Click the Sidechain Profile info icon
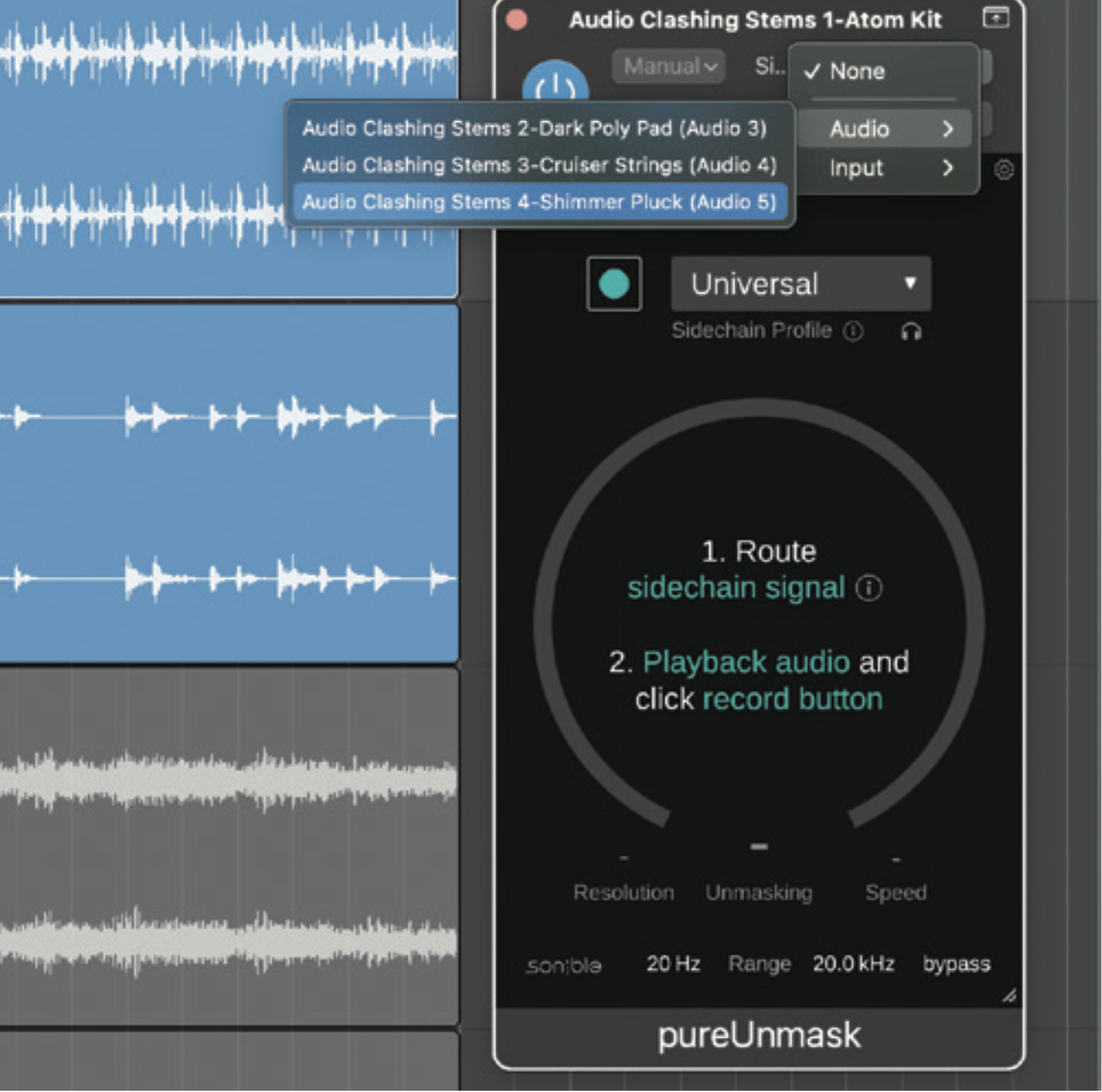Viewport: 1102px width, 1092px height. [x=853, y=332]
